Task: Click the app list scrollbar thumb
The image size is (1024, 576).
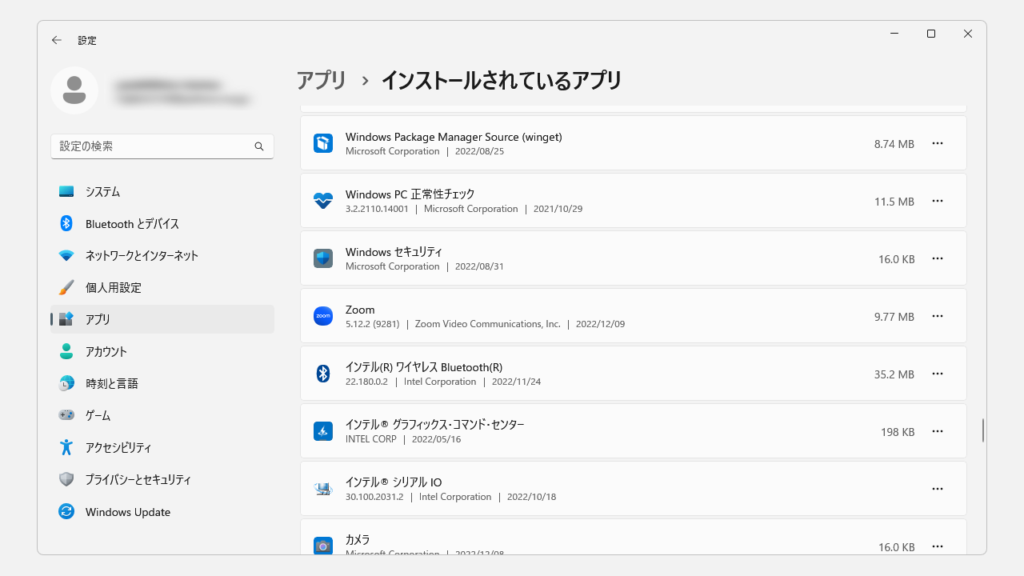Action: coord(982,430)
